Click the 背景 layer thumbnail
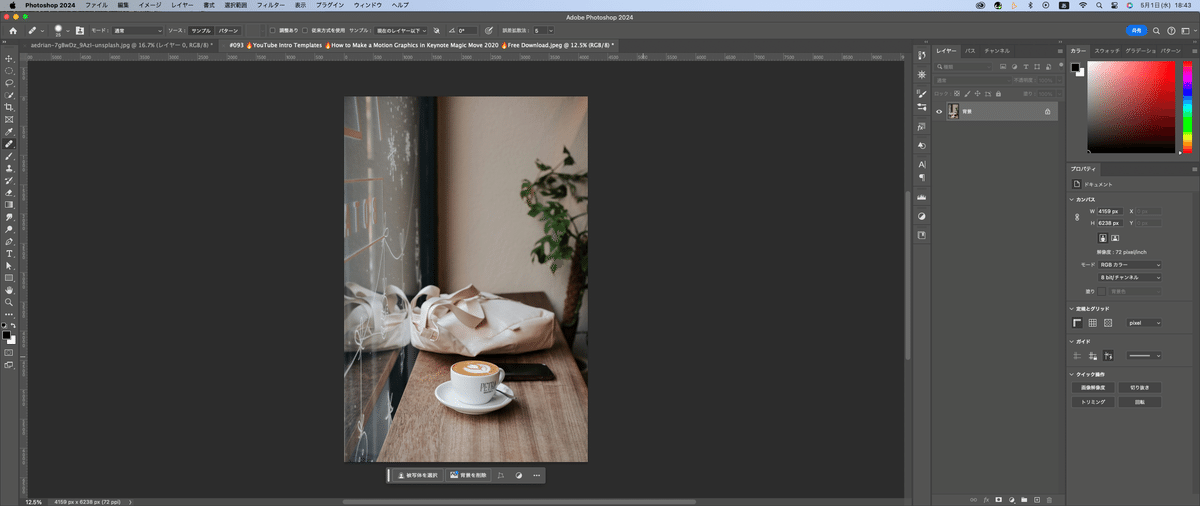The width and height of the screenshot is (1200, 506). click(954, 112)
